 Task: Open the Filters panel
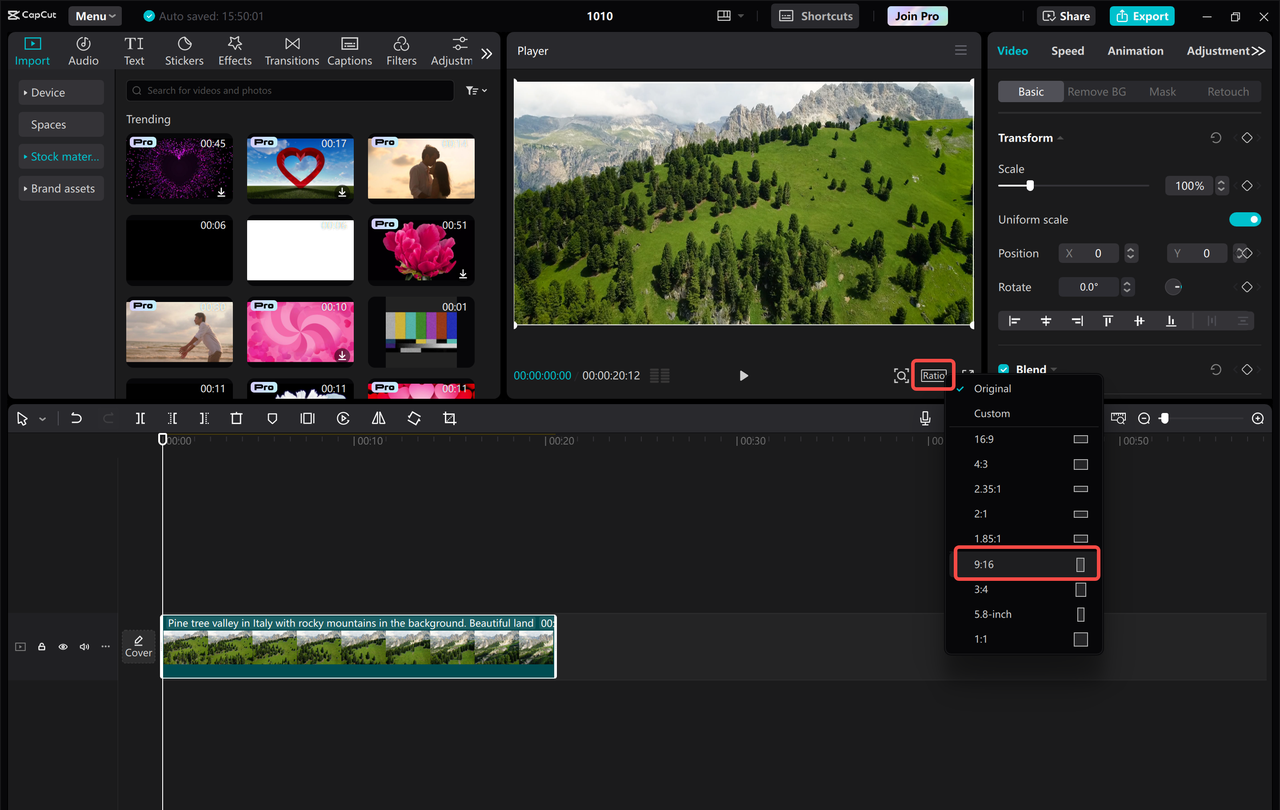(401, 48)
